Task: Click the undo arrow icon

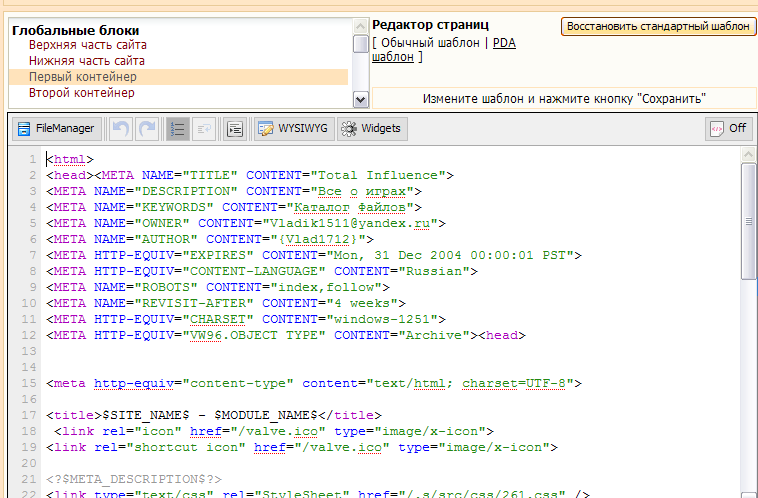Action: pyautogui.click(x=121, y=128)
